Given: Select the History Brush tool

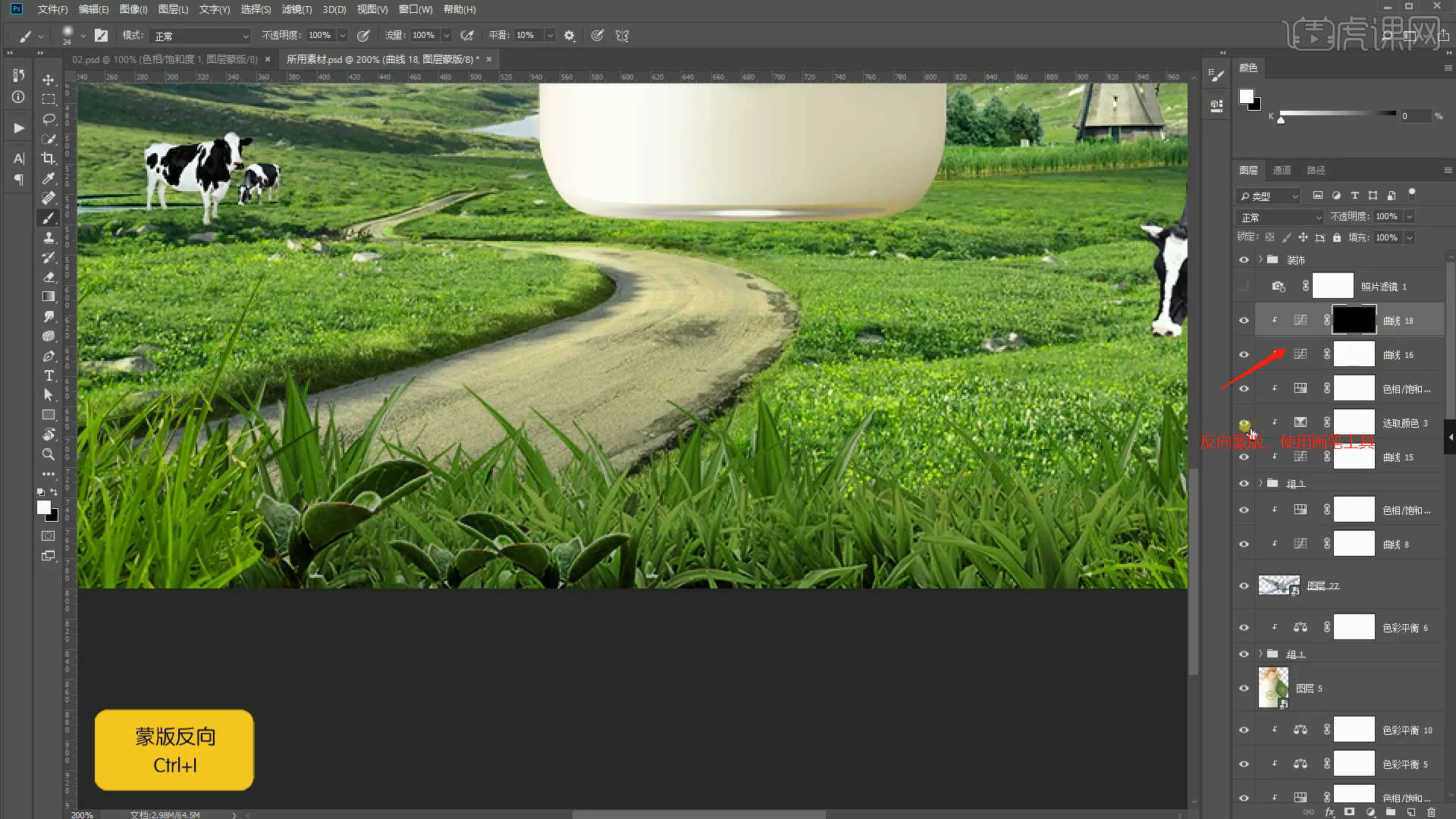Looking at the screenshot, I should tap(49, 257).
